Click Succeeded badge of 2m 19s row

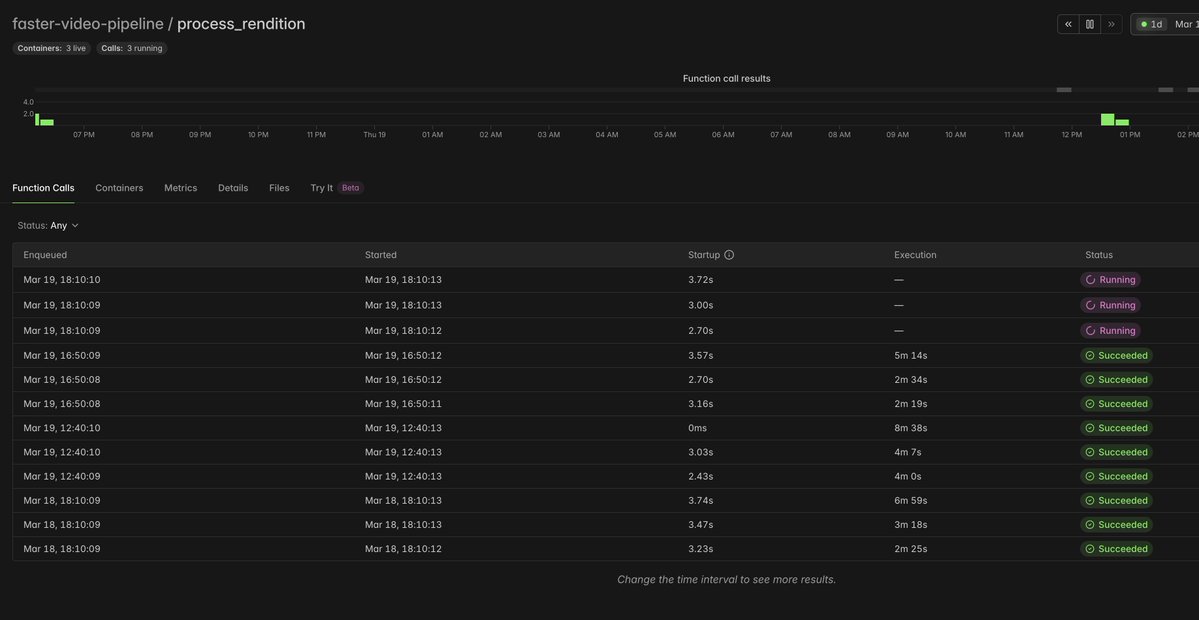[x=1116, y=404]
